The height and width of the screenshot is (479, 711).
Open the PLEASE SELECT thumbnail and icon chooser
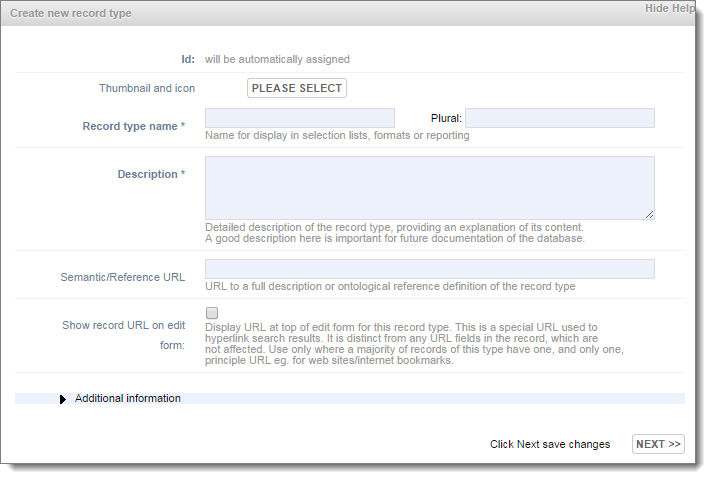click(297, 88)
